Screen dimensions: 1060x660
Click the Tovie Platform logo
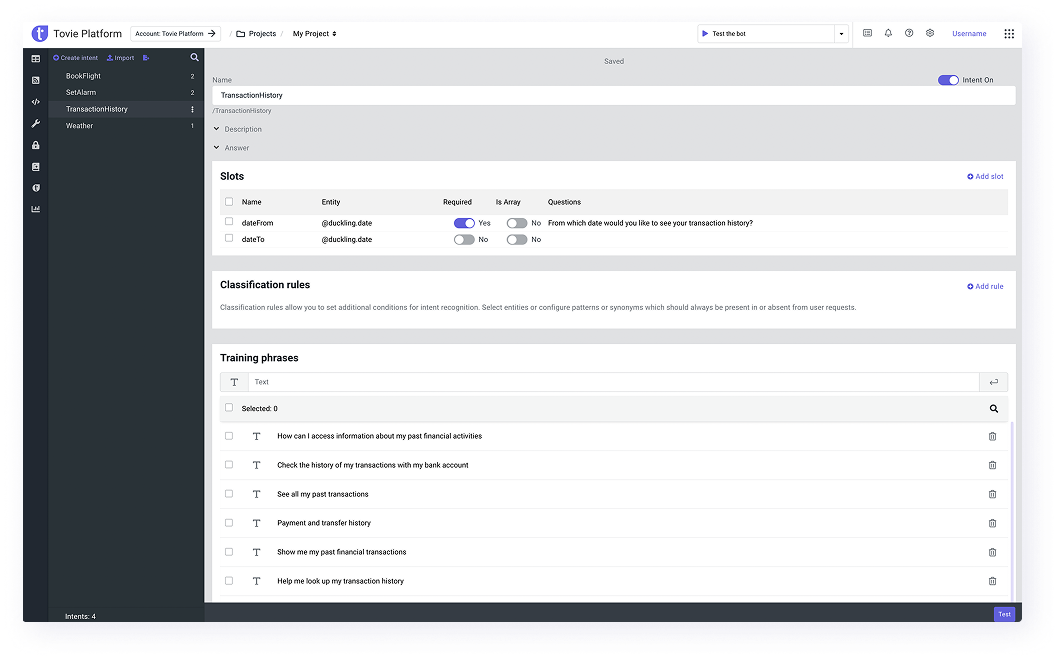tap(40, 33)
